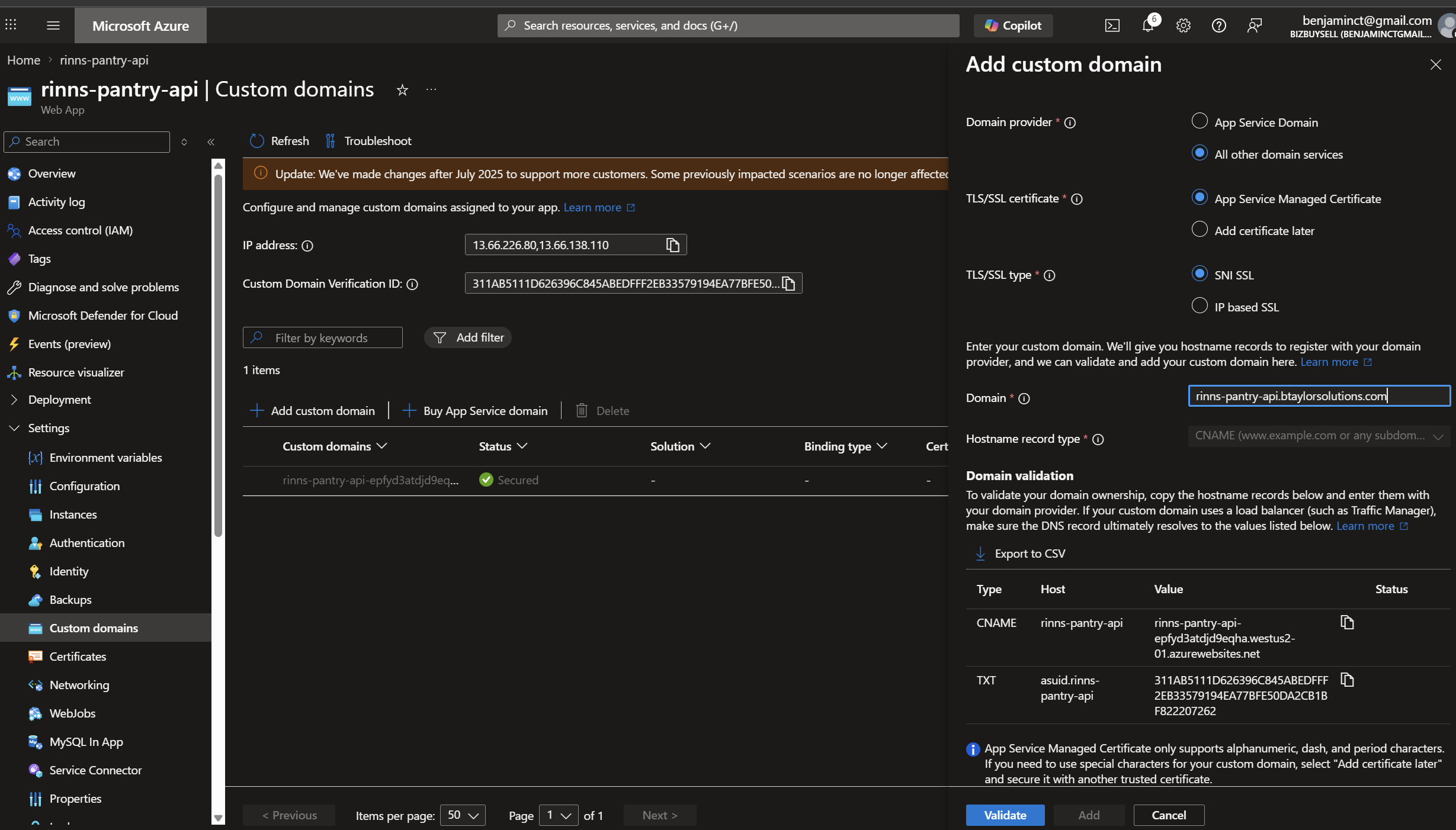Viewport: 1456px width, 830px height.
Task: Open the Items per page dropdown
Action: (463, 815)
